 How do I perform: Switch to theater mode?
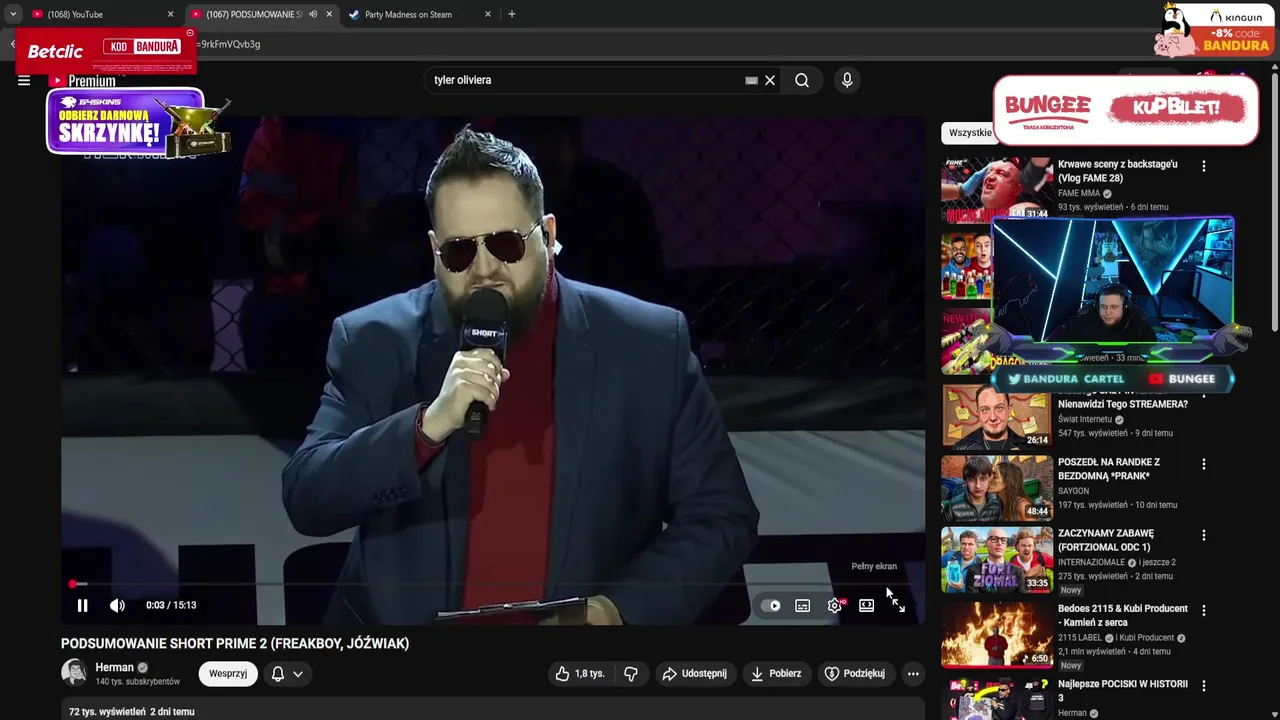point(866,605)
